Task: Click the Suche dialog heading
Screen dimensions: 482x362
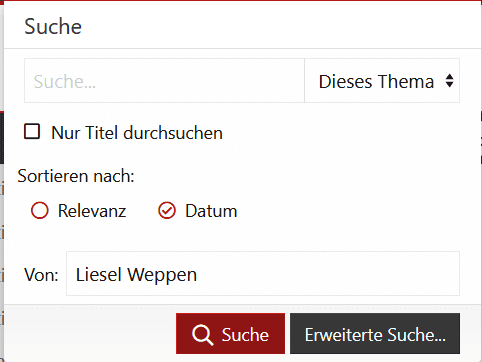Action: [x=53, y=26]
